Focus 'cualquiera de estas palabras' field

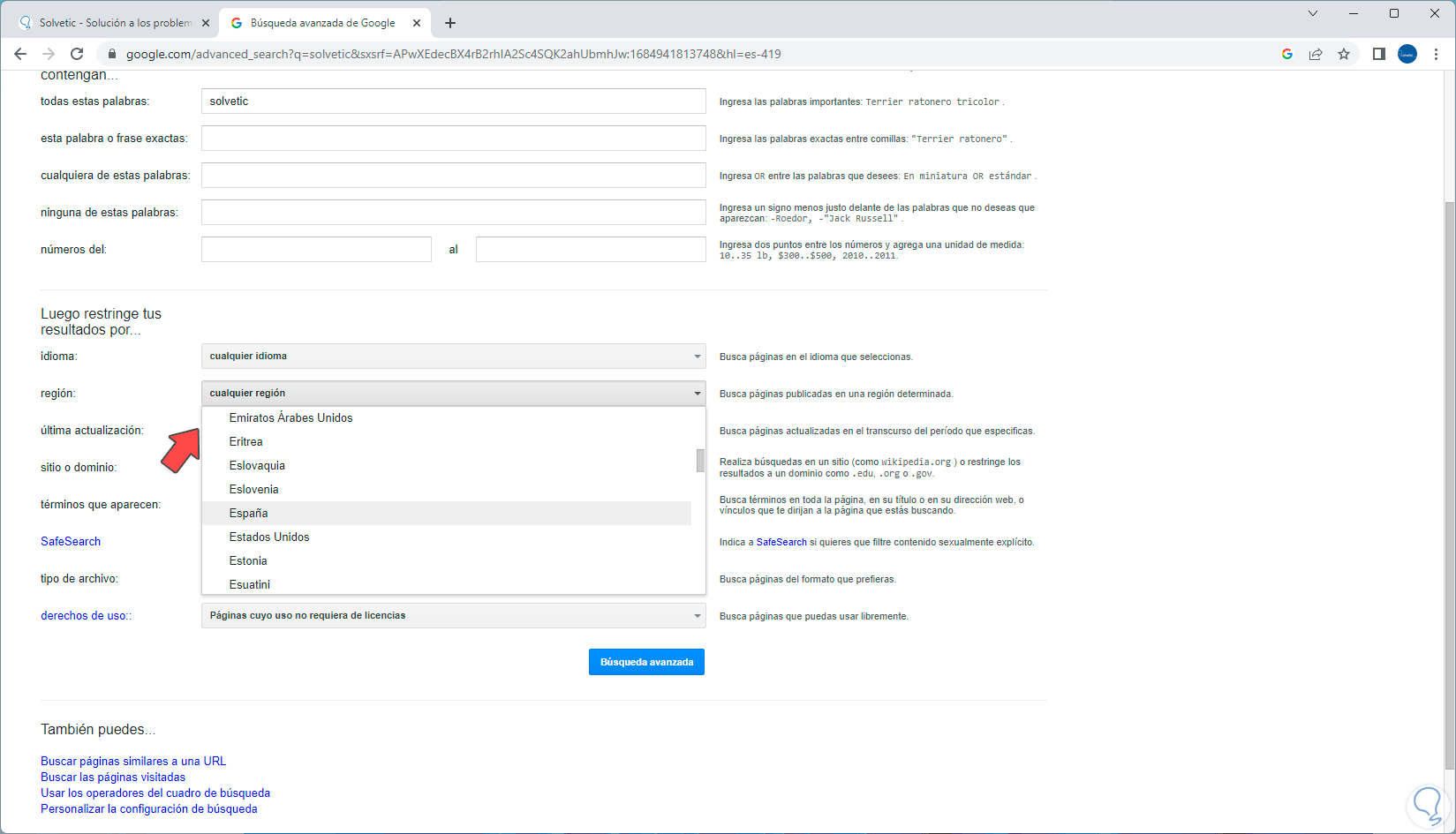[x=454, y=176]
